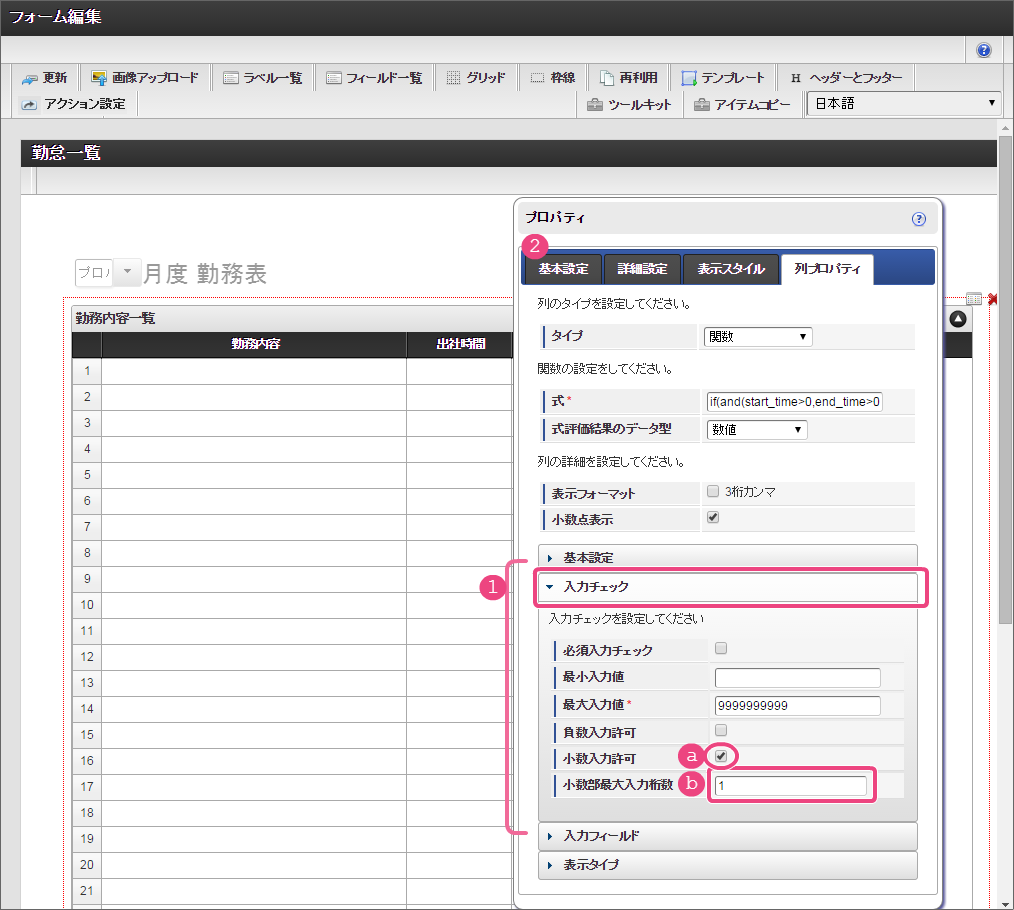The height and width of the screenshot is (910, 1014).
Task: Open 画像アップロード image upload tool
Action: (x=145, y=78)
